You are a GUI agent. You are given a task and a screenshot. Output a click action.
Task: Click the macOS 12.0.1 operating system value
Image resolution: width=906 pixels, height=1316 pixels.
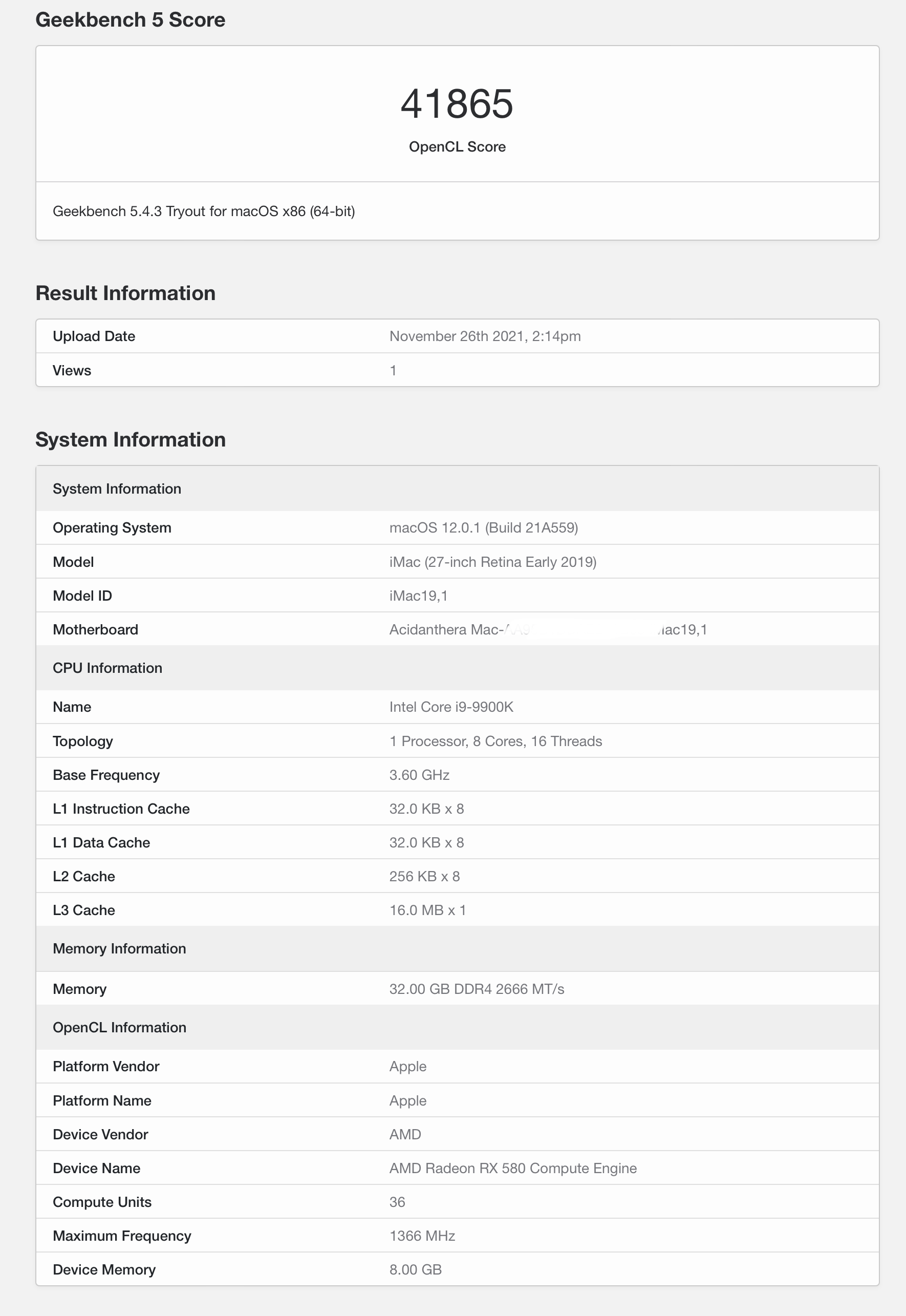pos(483,527)
